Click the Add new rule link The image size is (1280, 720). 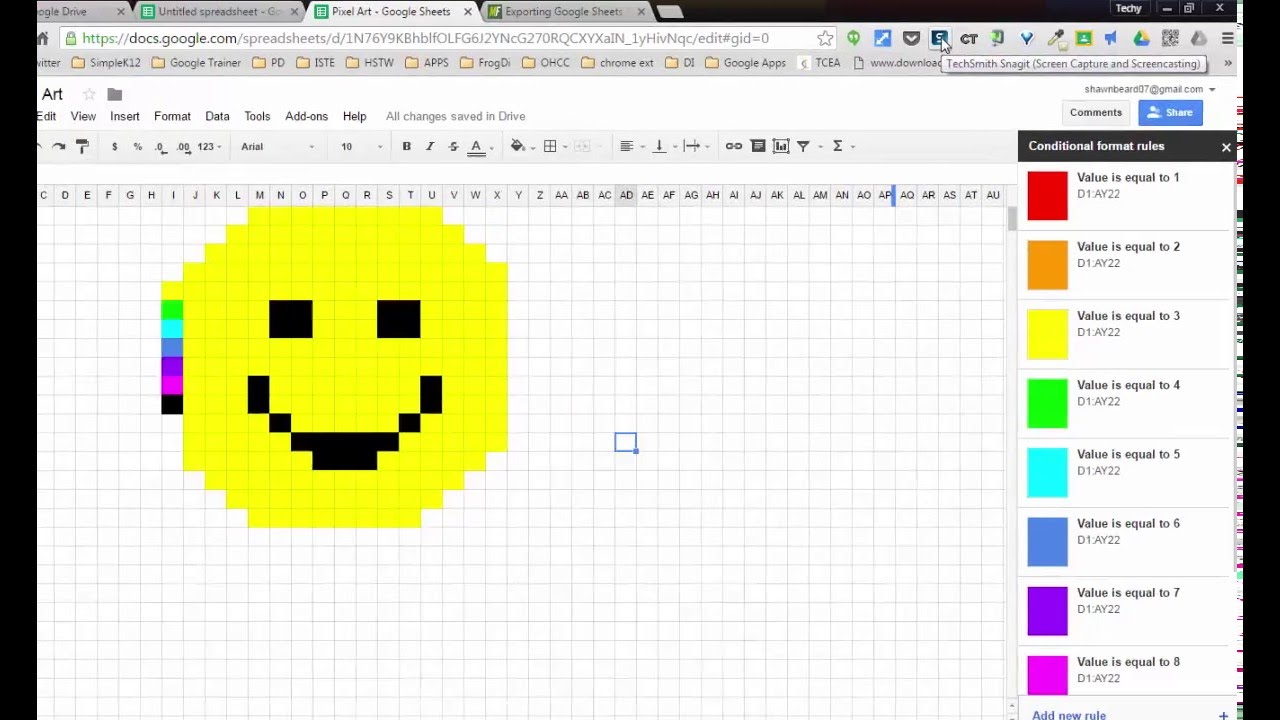(1069, 714)
